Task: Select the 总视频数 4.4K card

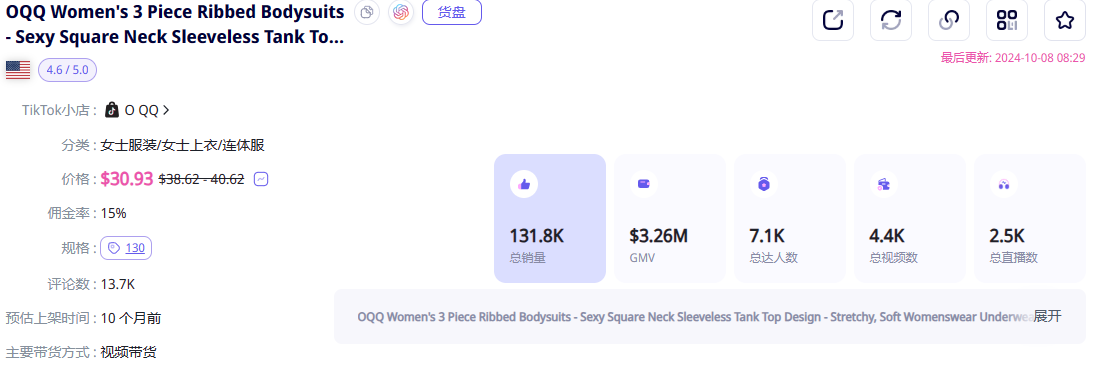Action: pos(910,218)
